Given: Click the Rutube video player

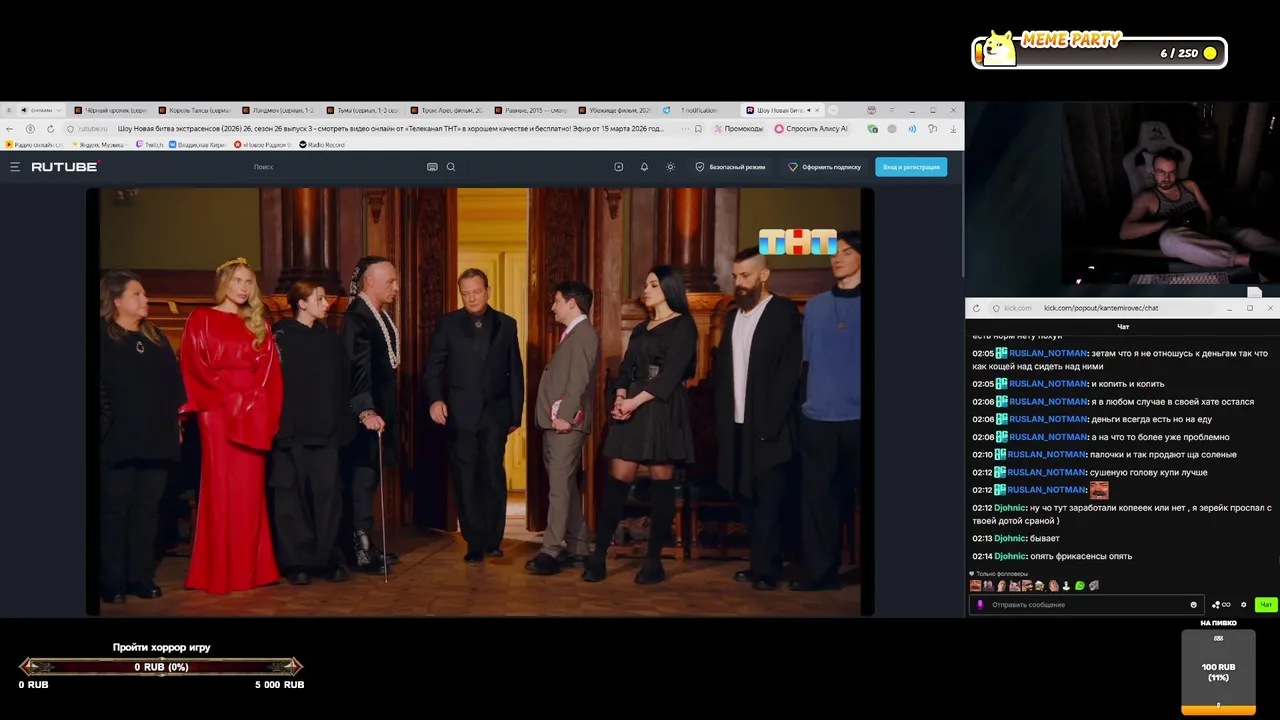Looking at the screenshot, I should click(480, 402).
